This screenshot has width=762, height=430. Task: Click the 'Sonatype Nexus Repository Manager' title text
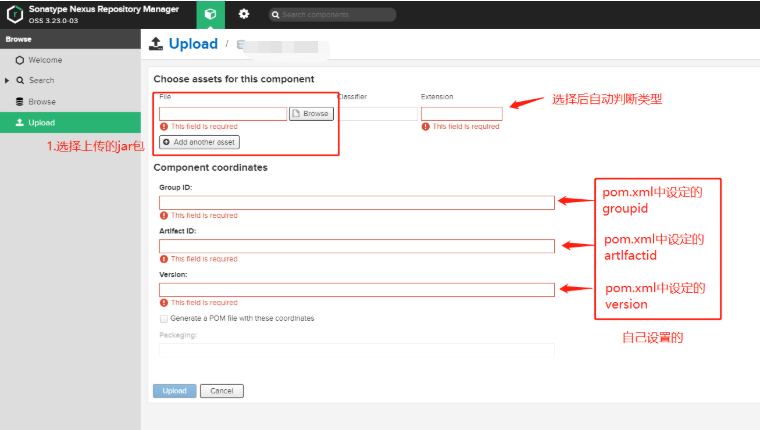pos(104,9)
